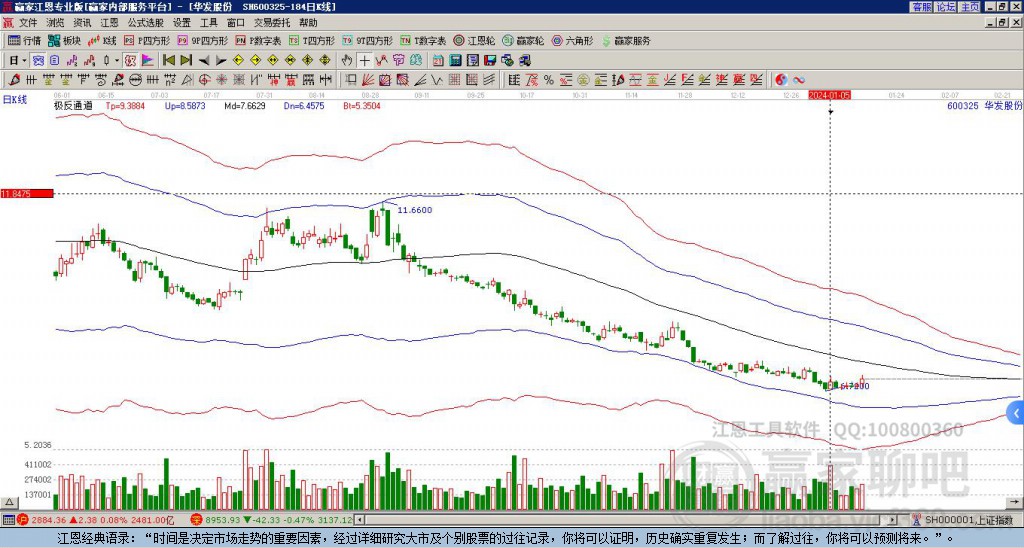The image size is (1024, 548).
Task: Click the Bt=5.3504 indicator value
Action: (362, 105)
